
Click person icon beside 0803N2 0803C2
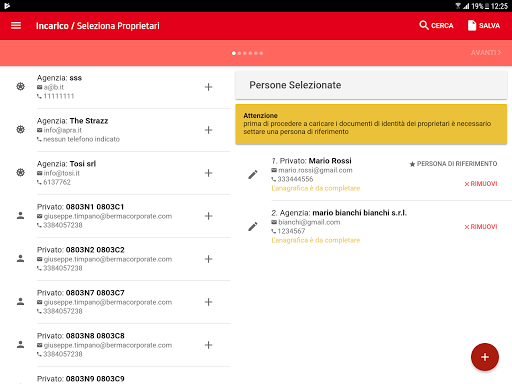(x=20, y=258)
